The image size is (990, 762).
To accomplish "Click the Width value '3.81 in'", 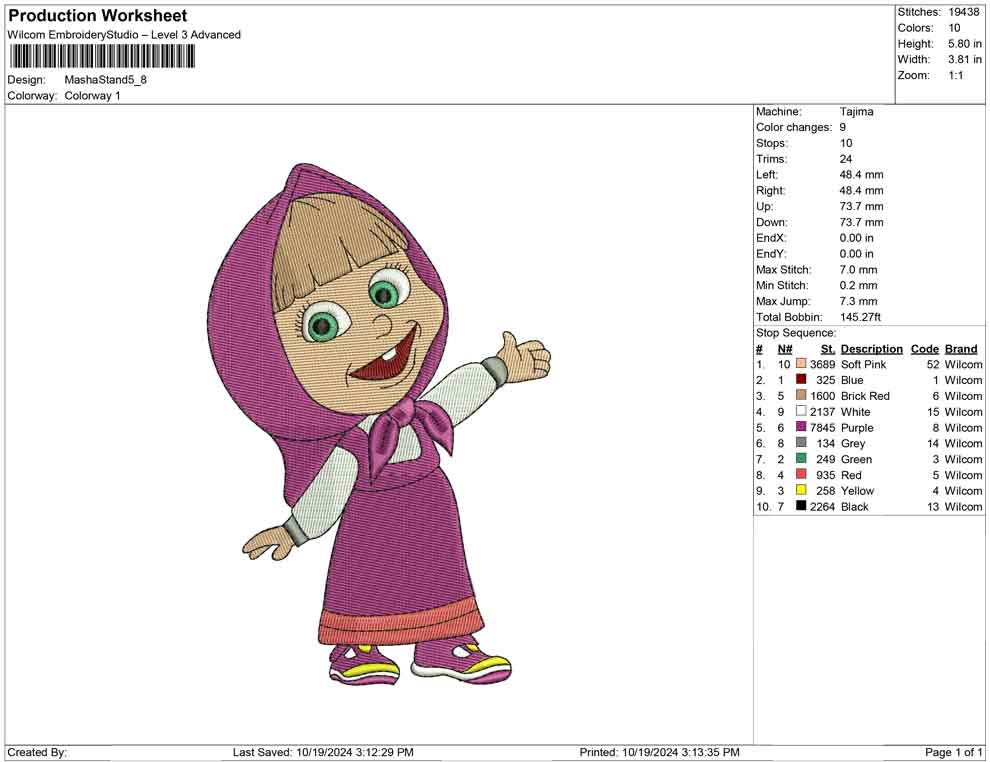I will point(965,59).
